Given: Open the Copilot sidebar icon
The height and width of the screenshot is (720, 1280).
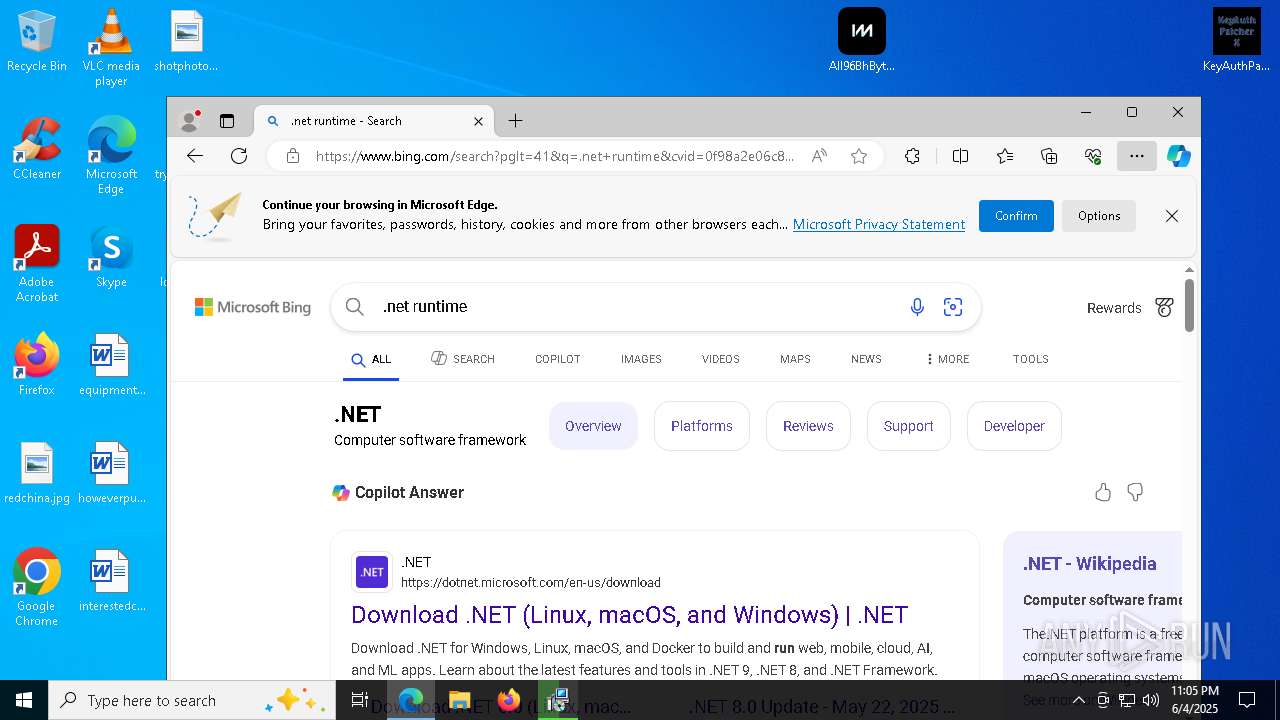Looking at the screenshot, I should pos(1179,156).
